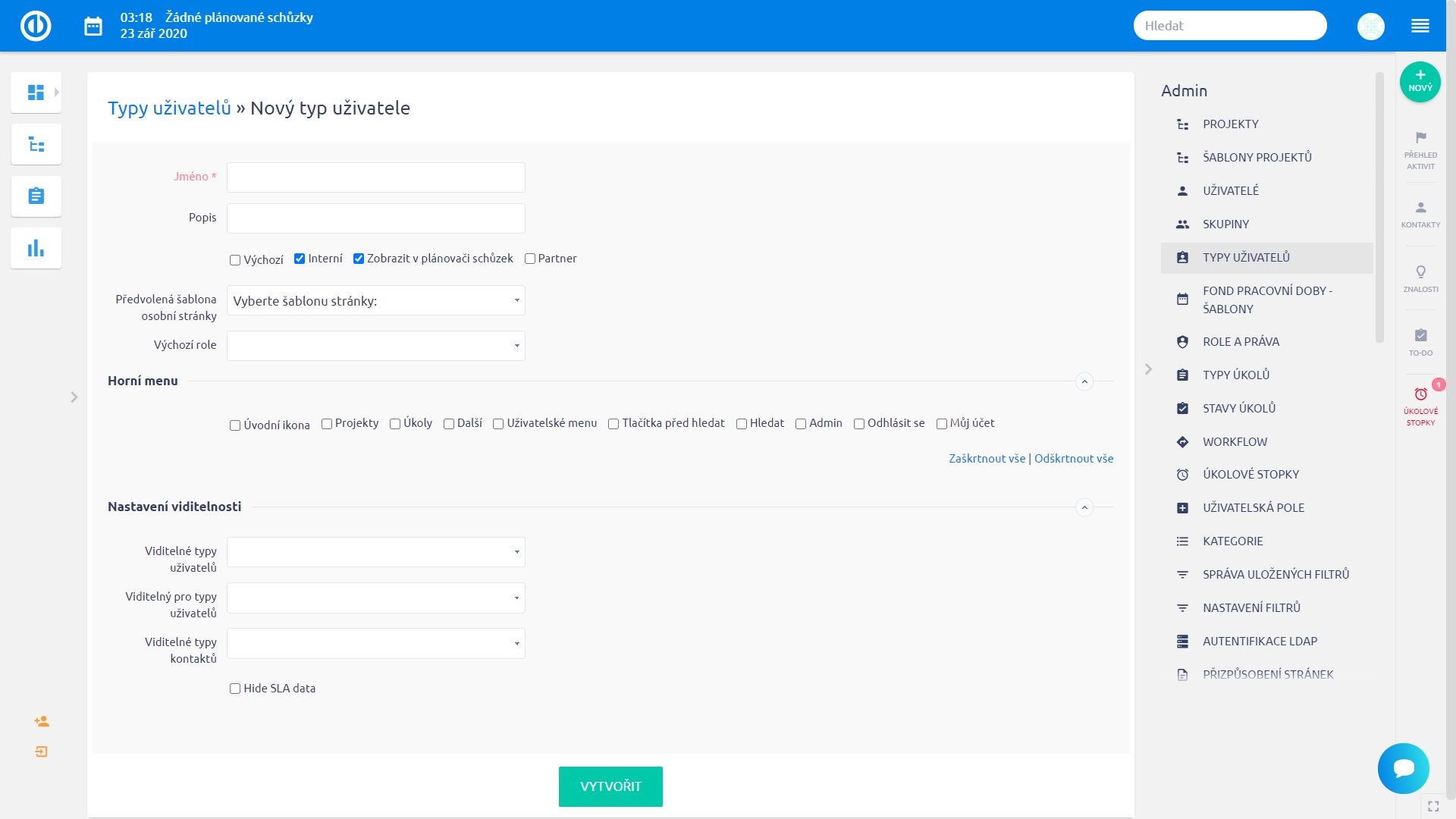Click the Jméno input field

375,177
